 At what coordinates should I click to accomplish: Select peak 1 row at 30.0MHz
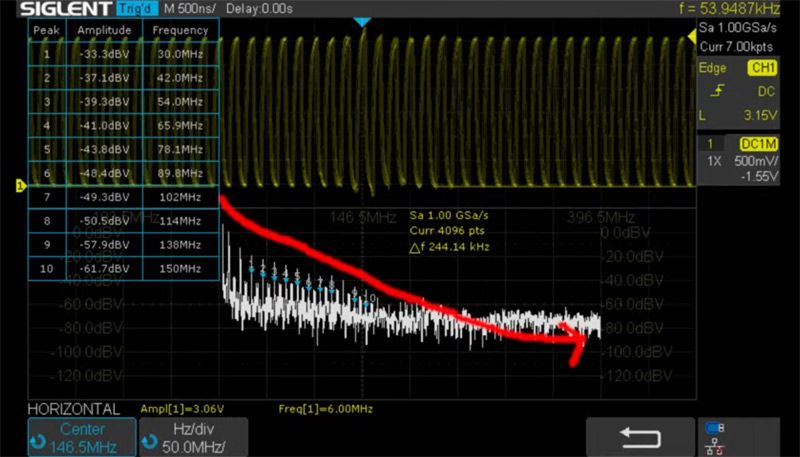click(x=122, y=55)
